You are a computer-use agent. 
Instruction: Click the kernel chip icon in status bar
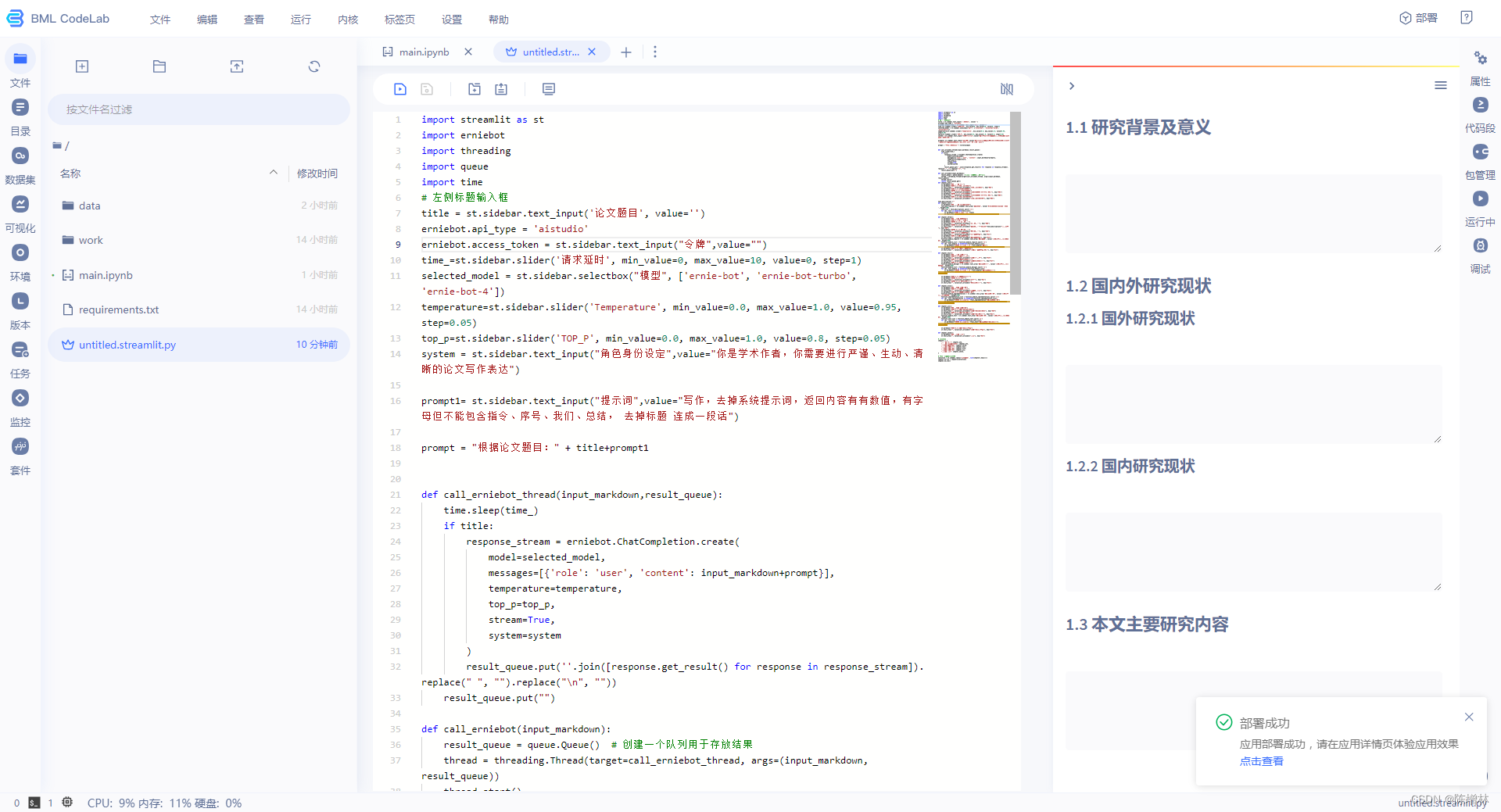67,802
